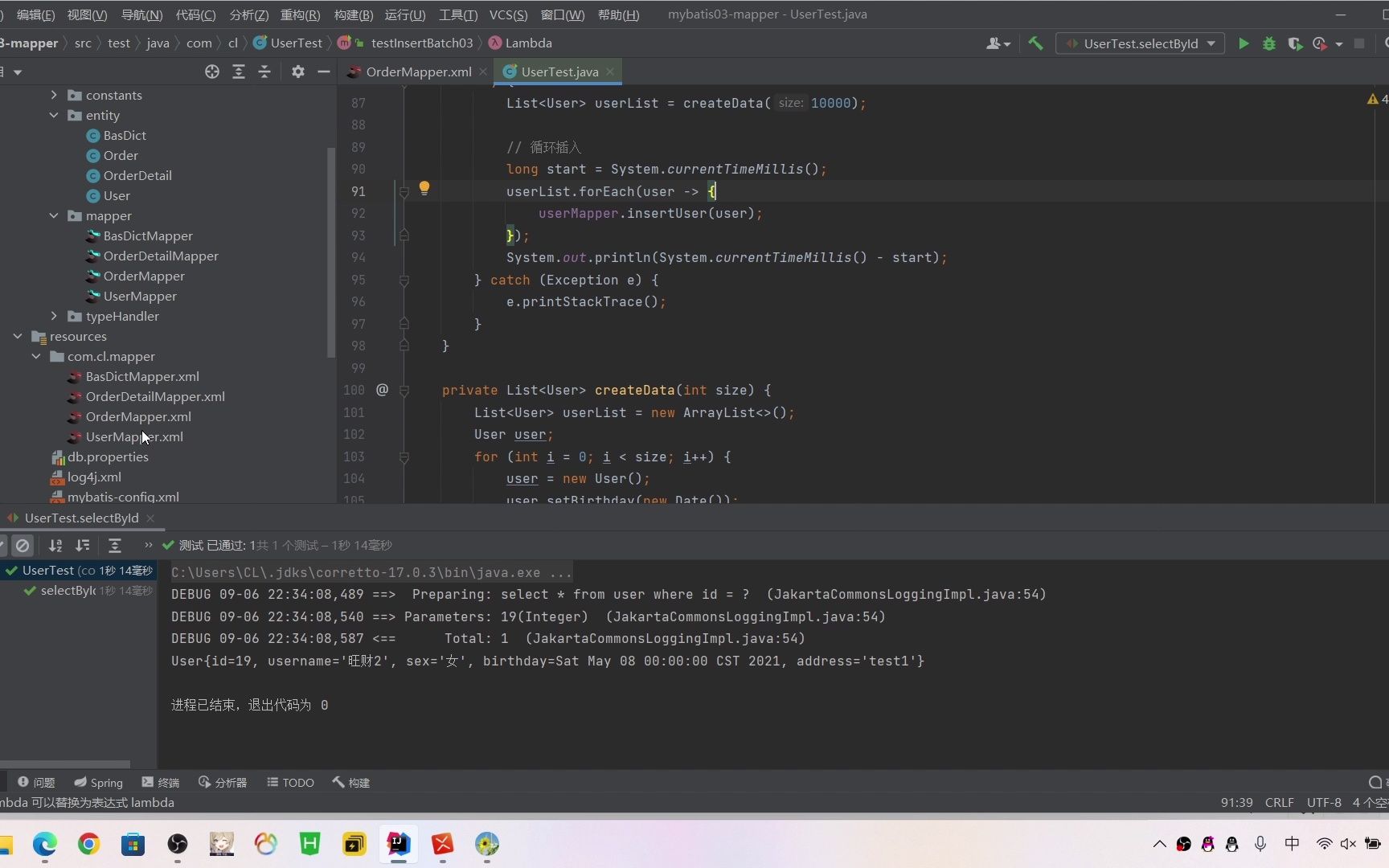Toggle alphabetical sort of test results
This screenshot has width=1389, height=868.
(55, 546)
